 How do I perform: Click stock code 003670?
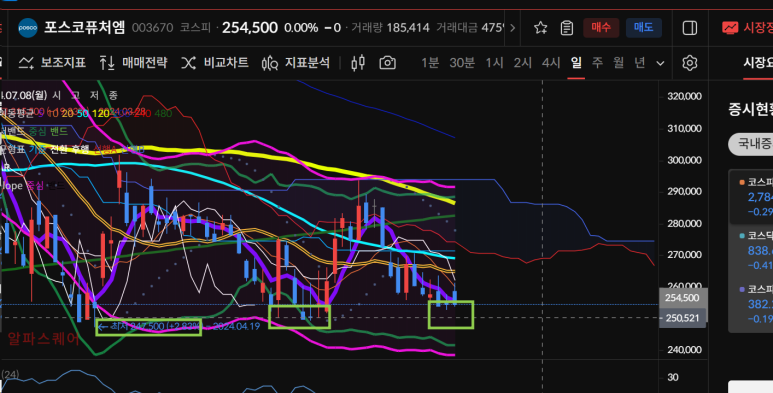152,28
